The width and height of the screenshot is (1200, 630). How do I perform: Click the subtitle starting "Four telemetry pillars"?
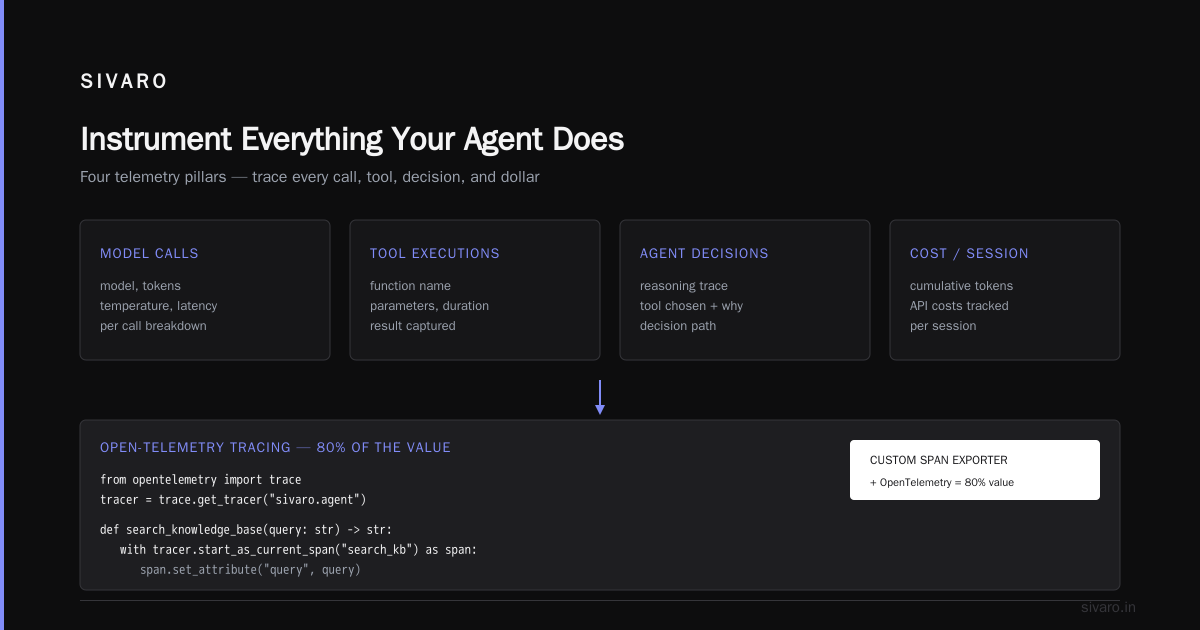(x=310, y=177)
